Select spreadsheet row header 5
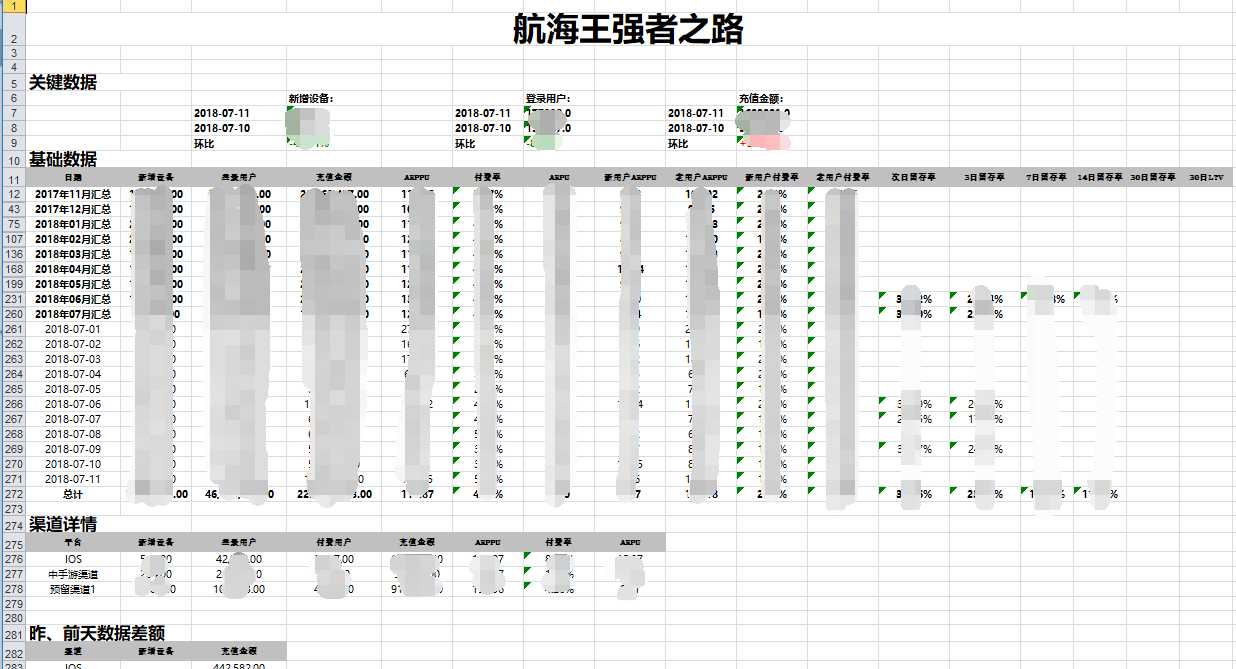The height and width of the screenshot is (669, 1236). [13, 83]
